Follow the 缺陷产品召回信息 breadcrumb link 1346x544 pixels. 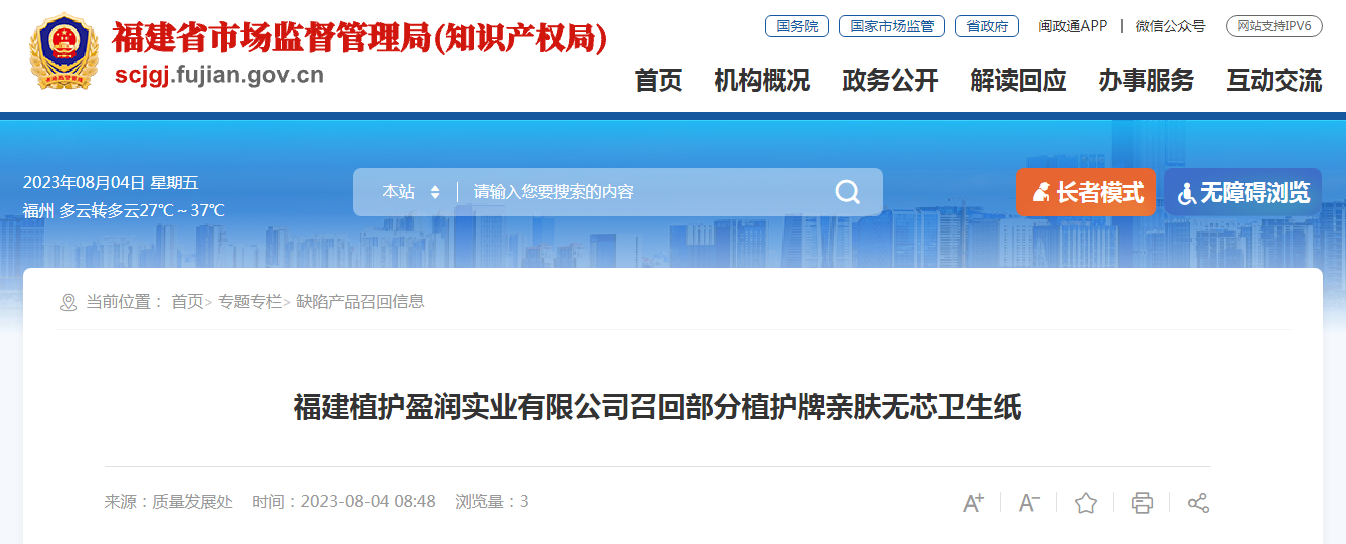coord(361,301)
